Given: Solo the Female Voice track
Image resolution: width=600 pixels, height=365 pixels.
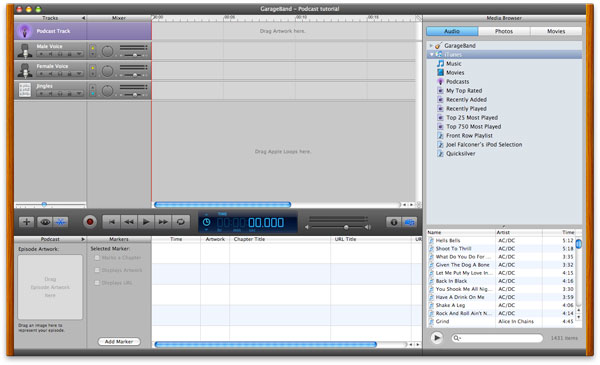Looking at the screenshot, I should [60, 74].
